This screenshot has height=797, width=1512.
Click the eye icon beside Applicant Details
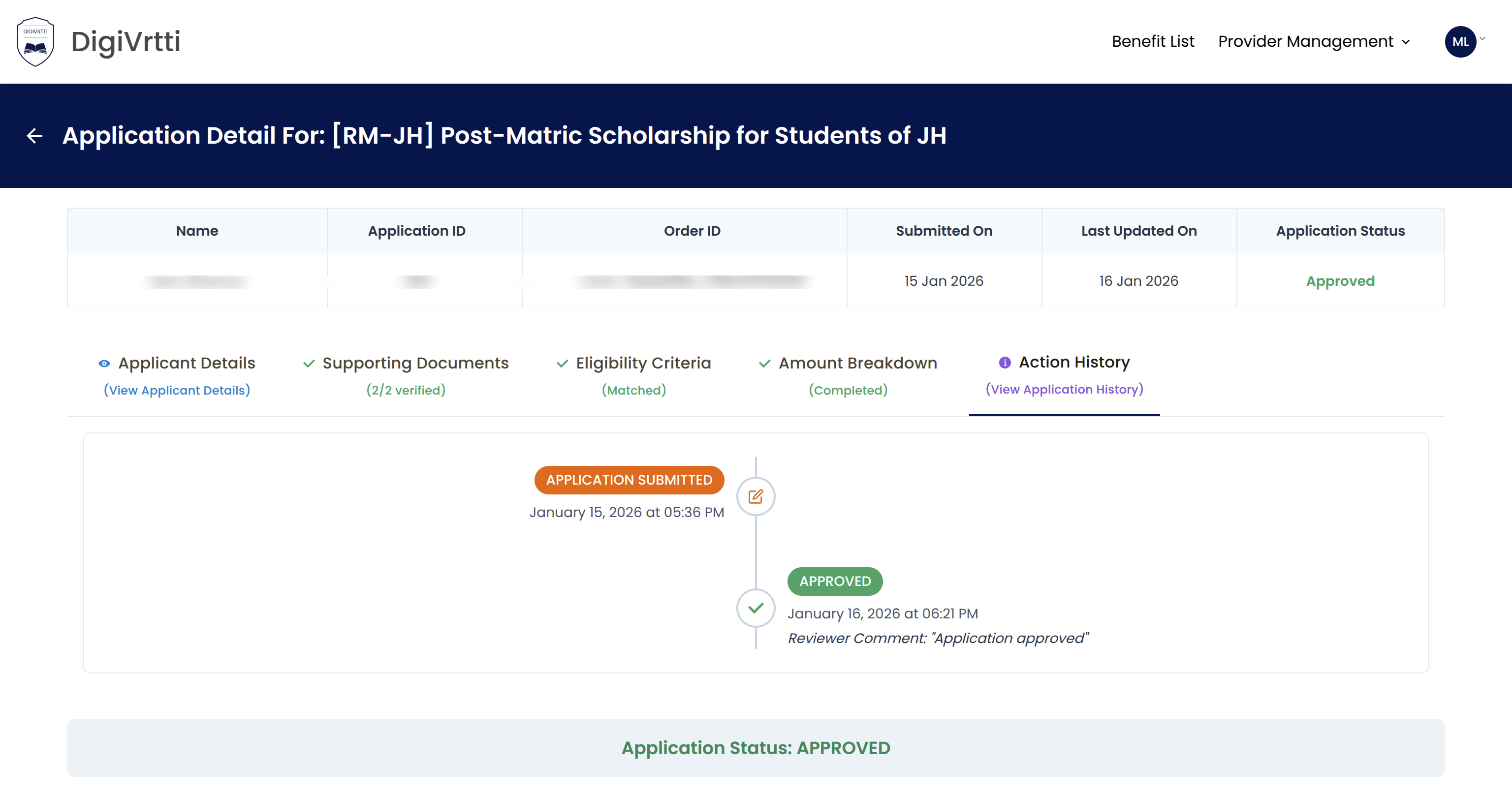click(104, 363)
